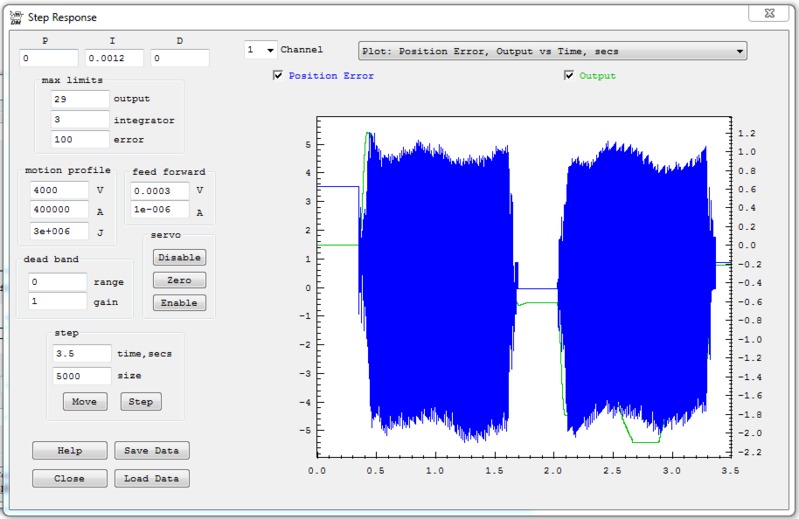The height and width of the screenshot is (519, 799).
Task: Click the Save Data button
Action: click(151, 451)
